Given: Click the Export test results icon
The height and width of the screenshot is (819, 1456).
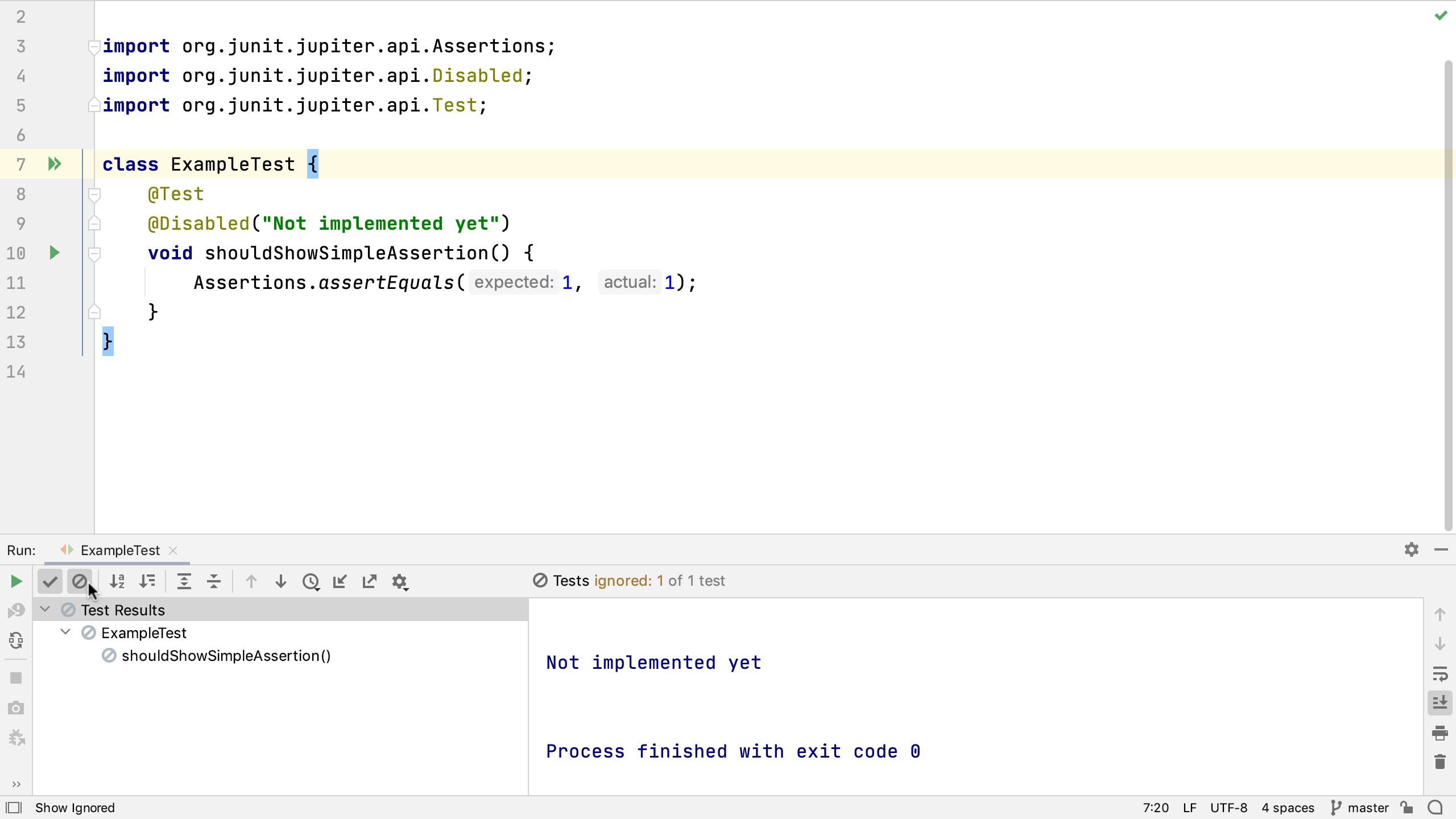Looking at the screenshot, I should 370,581.
